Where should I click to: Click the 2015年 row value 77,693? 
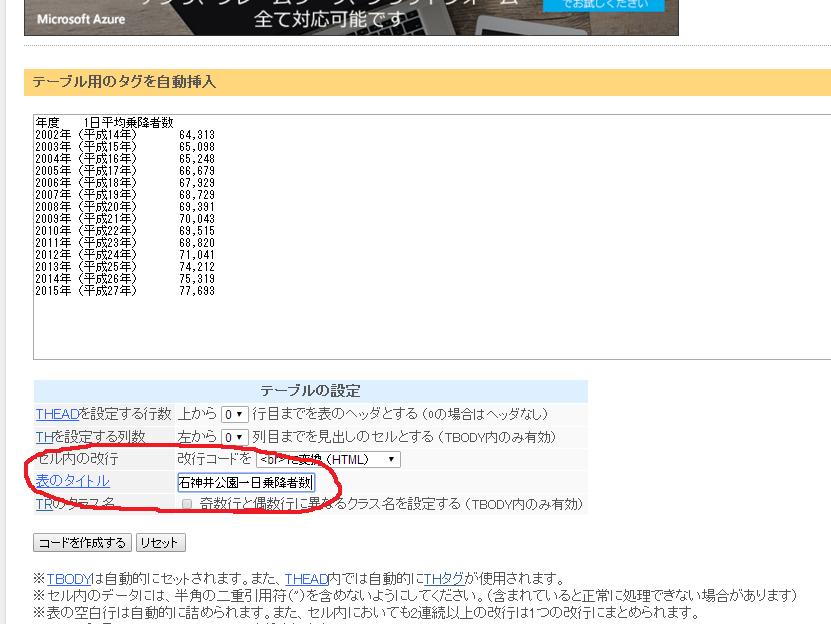[x=197, y=291]
